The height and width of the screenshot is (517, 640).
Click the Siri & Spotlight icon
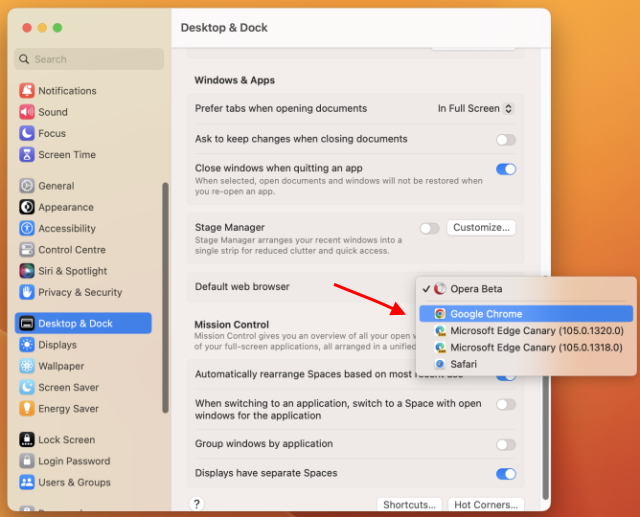(x=27, y=271)
